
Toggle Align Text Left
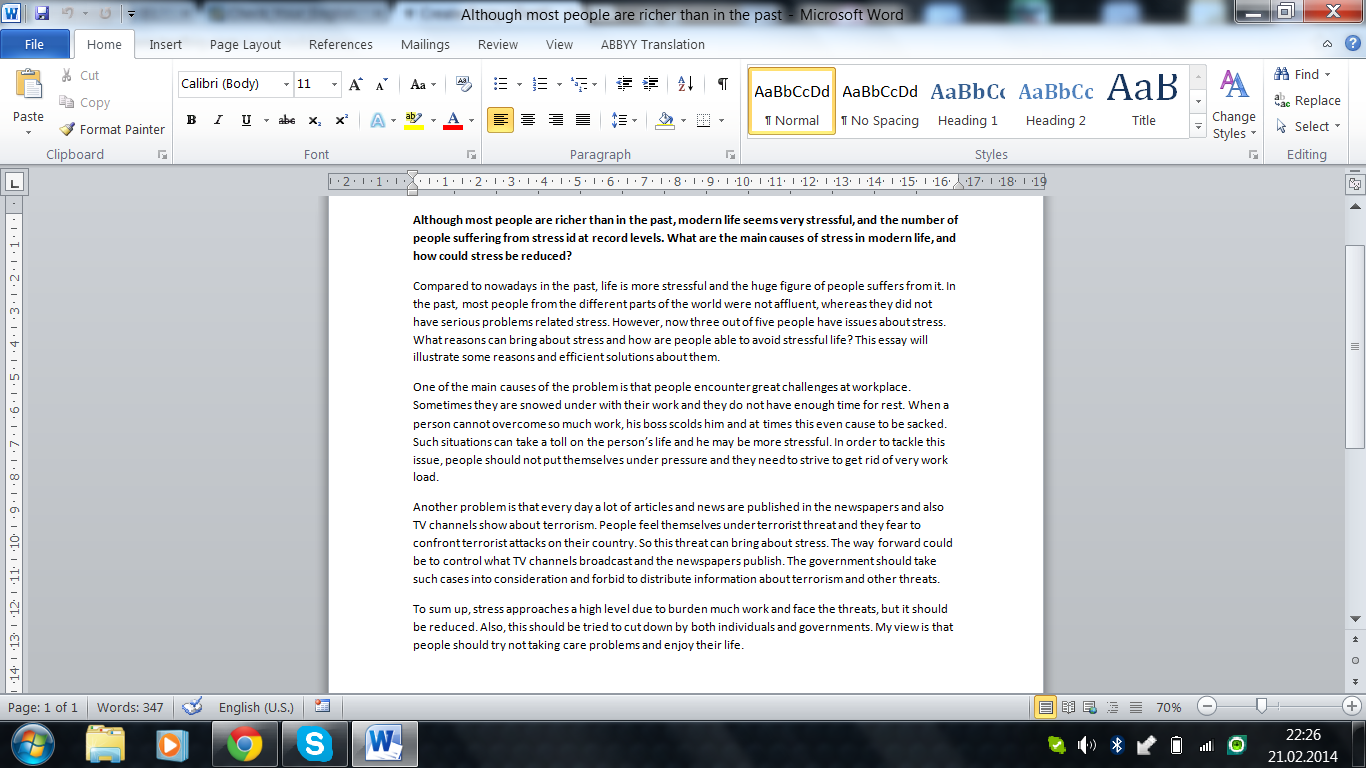click(501, 120)
